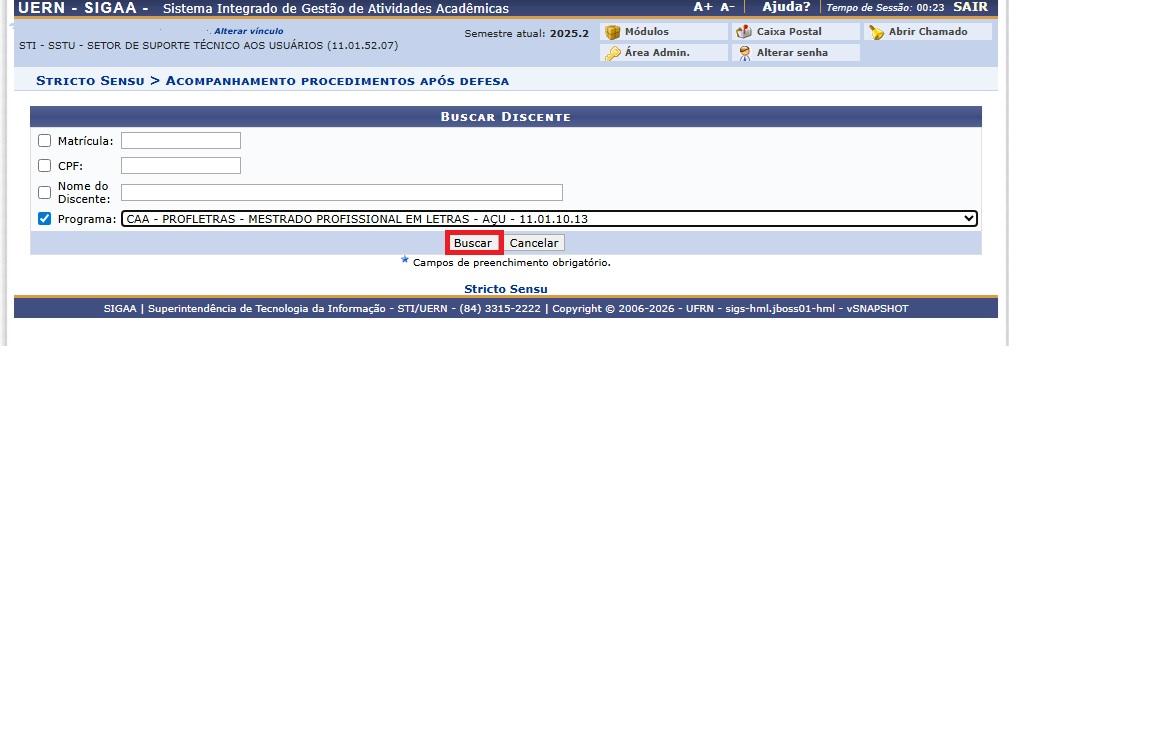This screenshot has width=1152, height=729.
Task: Open the Ajuda? help menu
Action: 786,7
